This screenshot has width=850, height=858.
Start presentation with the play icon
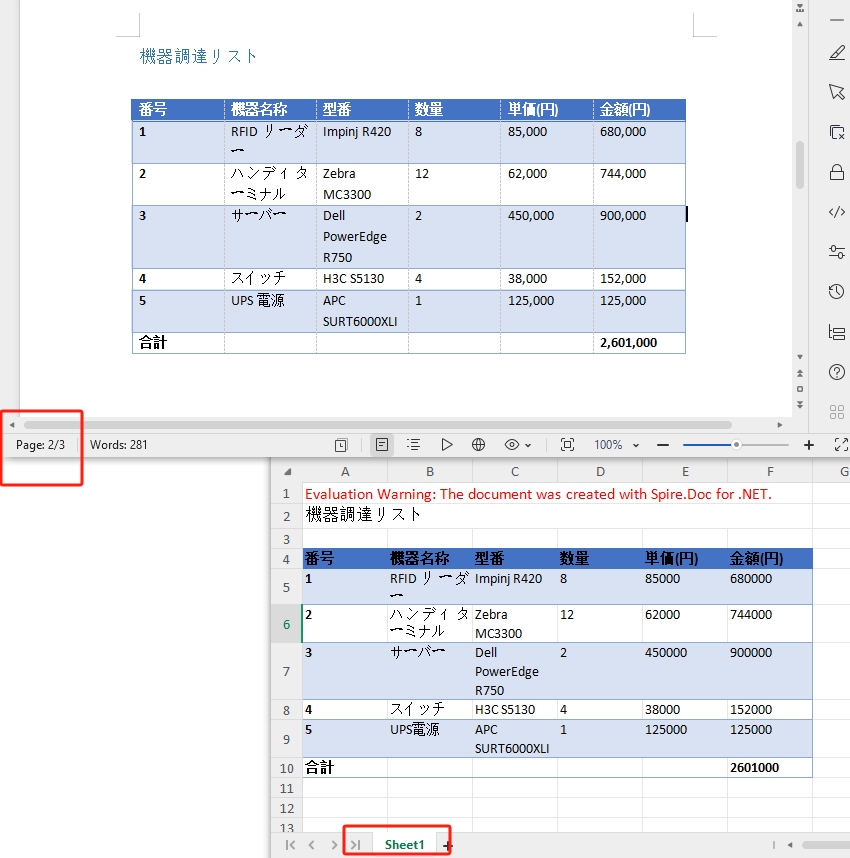click(x=447, y=444)
